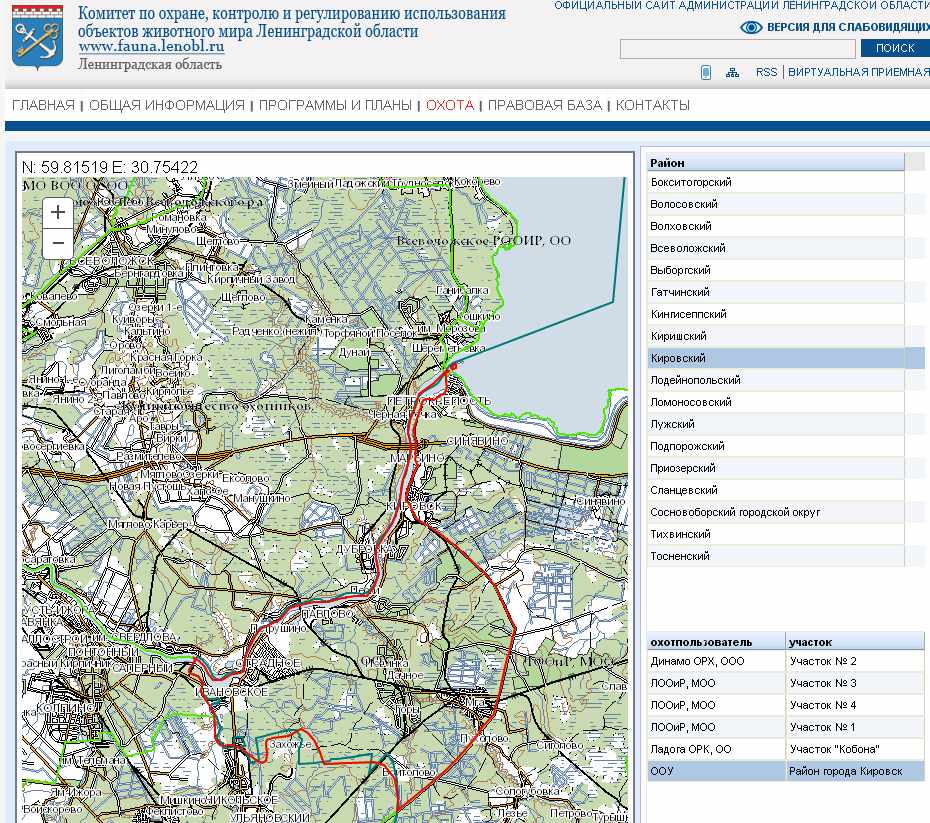Click the map zoom in (+) button

58,212
